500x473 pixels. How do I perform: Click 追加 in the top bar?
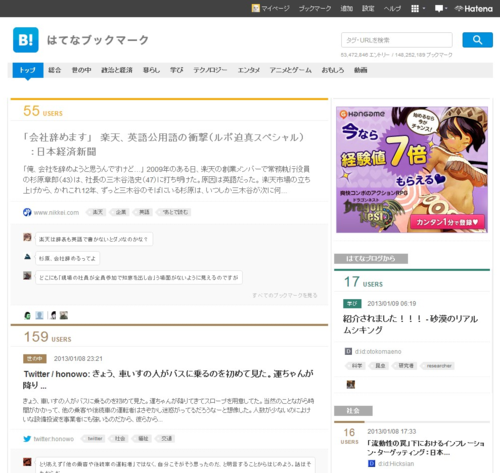[347, 8]
